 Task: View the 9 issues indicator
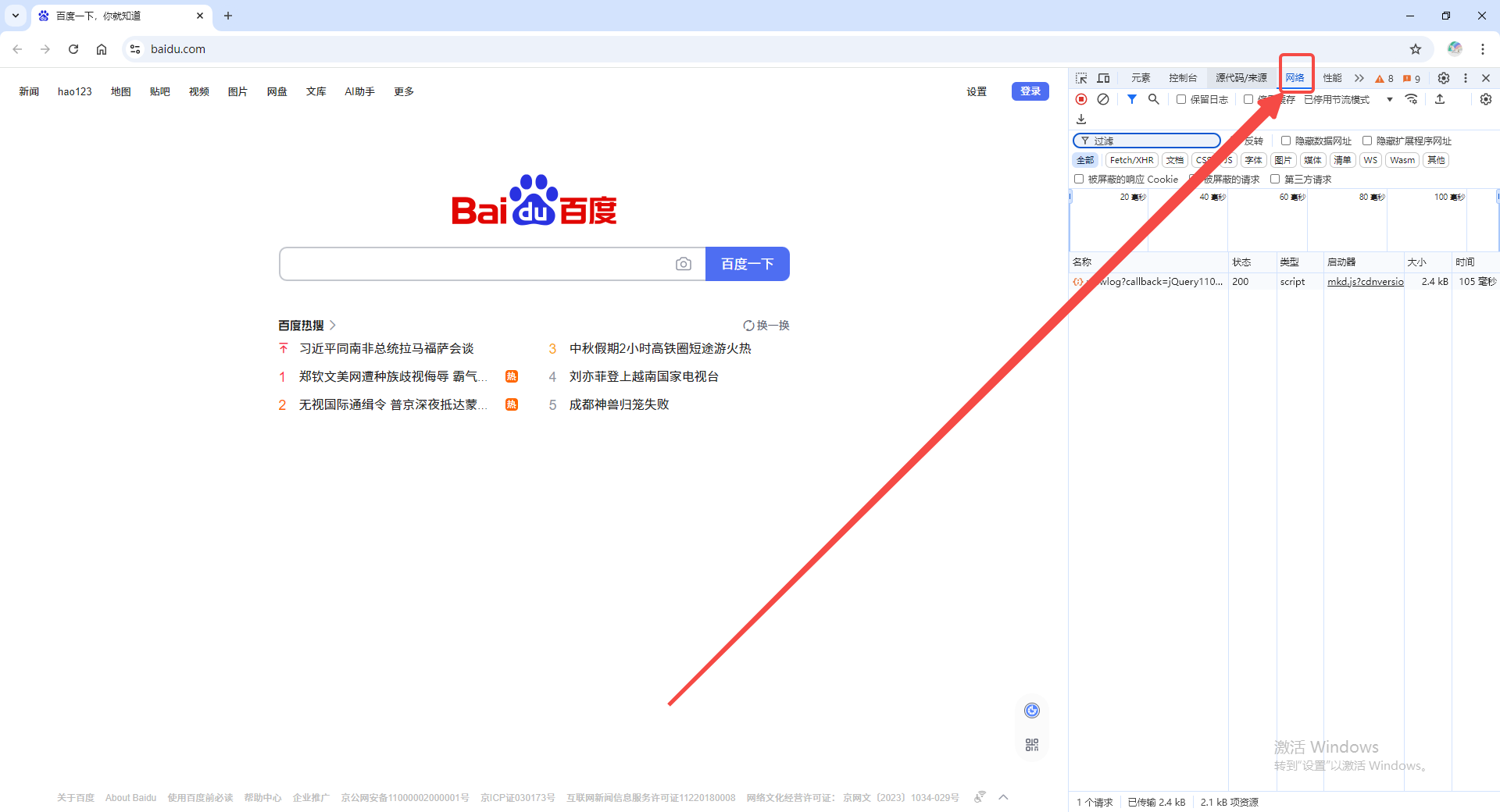[1412, 78]
